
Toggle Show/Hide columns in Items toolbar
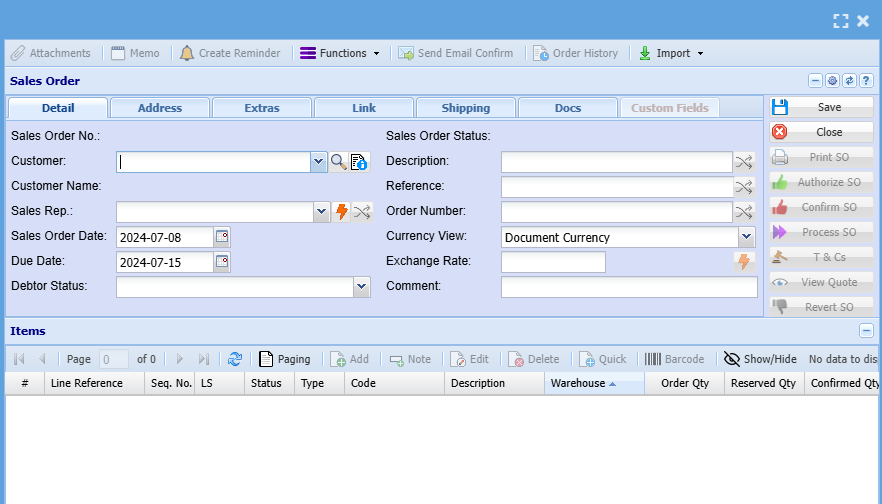coord(760,359)
